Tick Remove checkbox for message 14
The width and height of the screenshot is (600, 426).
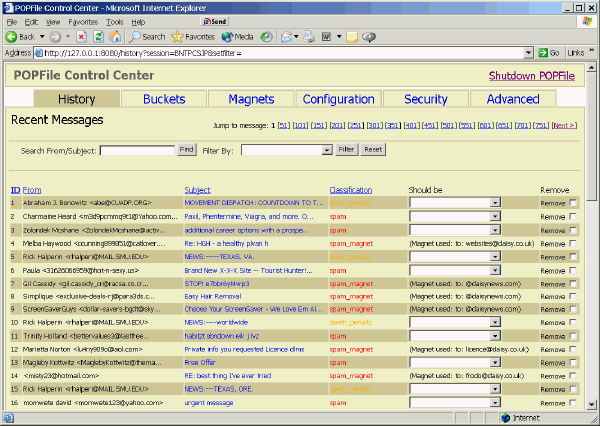(573, 375)
